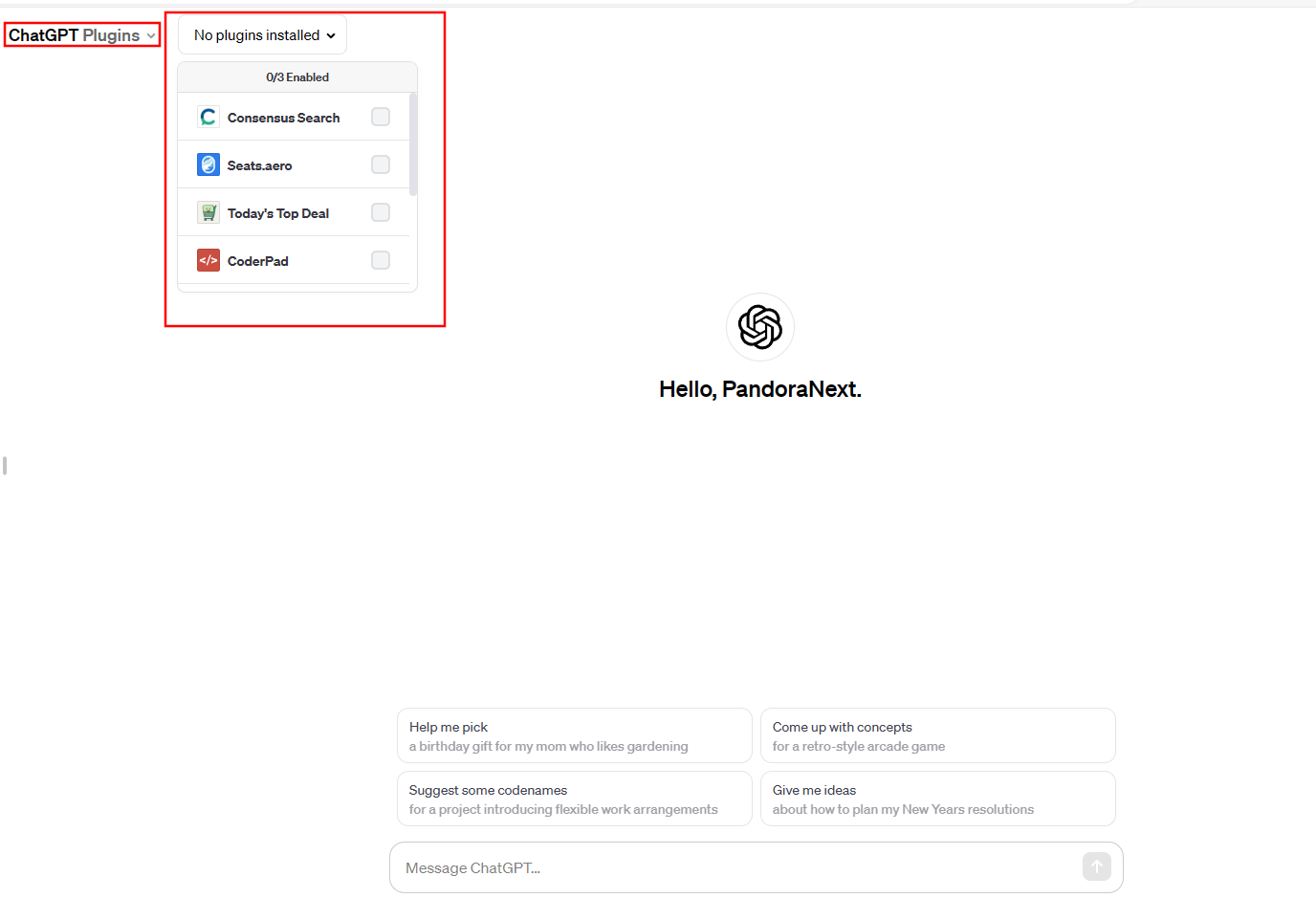Click the sidebar toggle handle at left edge
Viewport: 1316px width, 898px height.
[x=5, y=466]
